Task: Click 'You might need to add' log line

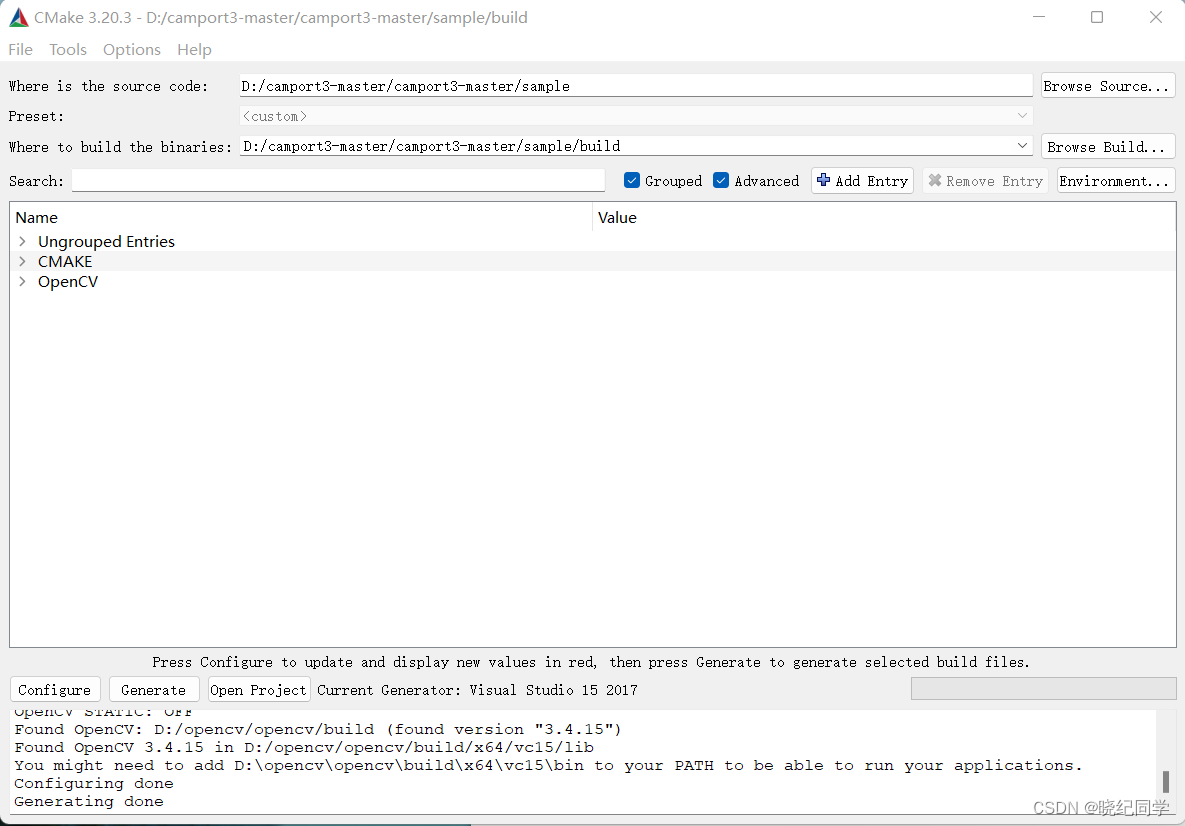Action: pyautogui.click(x=548, y=765)
